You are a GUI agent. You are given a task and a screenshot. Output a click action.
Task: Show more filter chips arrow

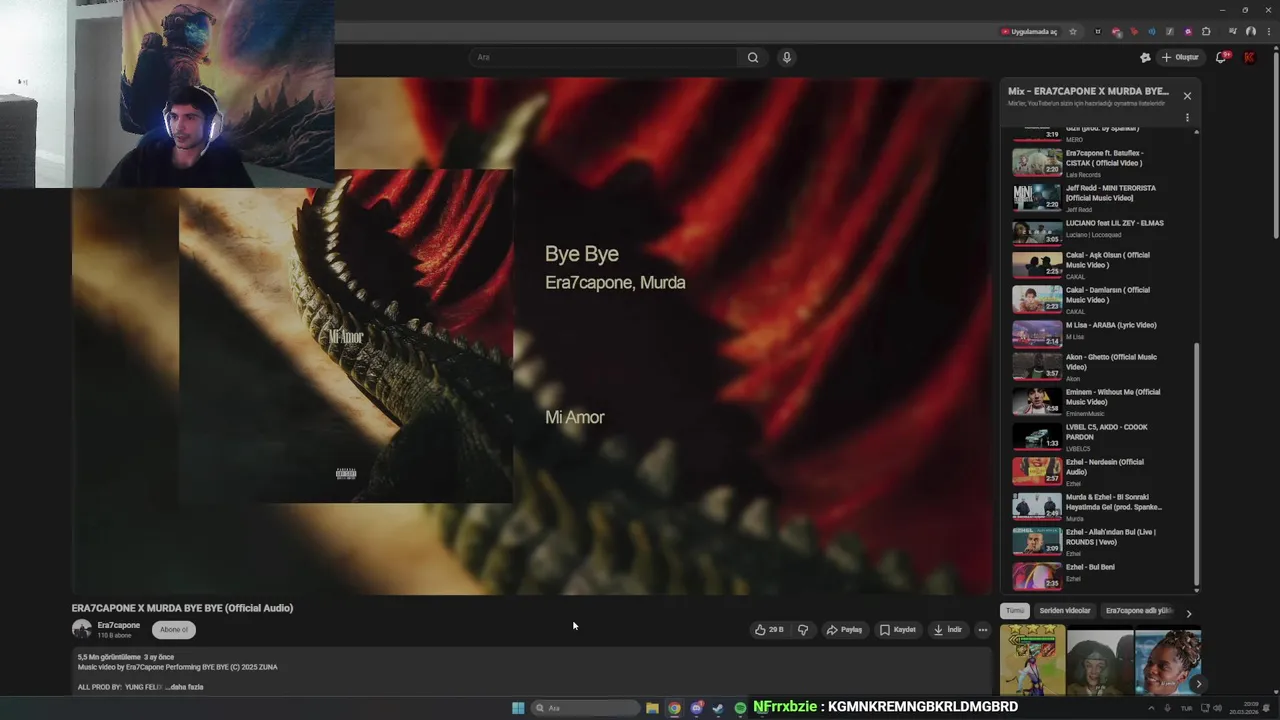(1189, 613)
